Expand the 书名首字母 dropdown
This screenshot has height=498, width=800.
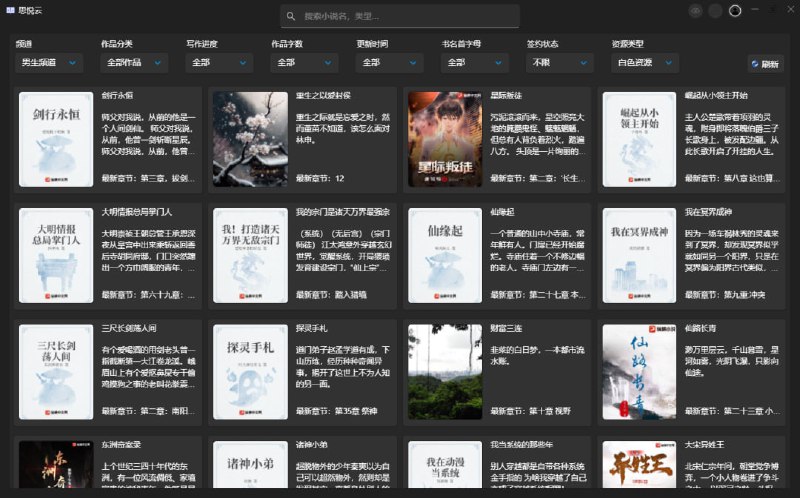475,63
